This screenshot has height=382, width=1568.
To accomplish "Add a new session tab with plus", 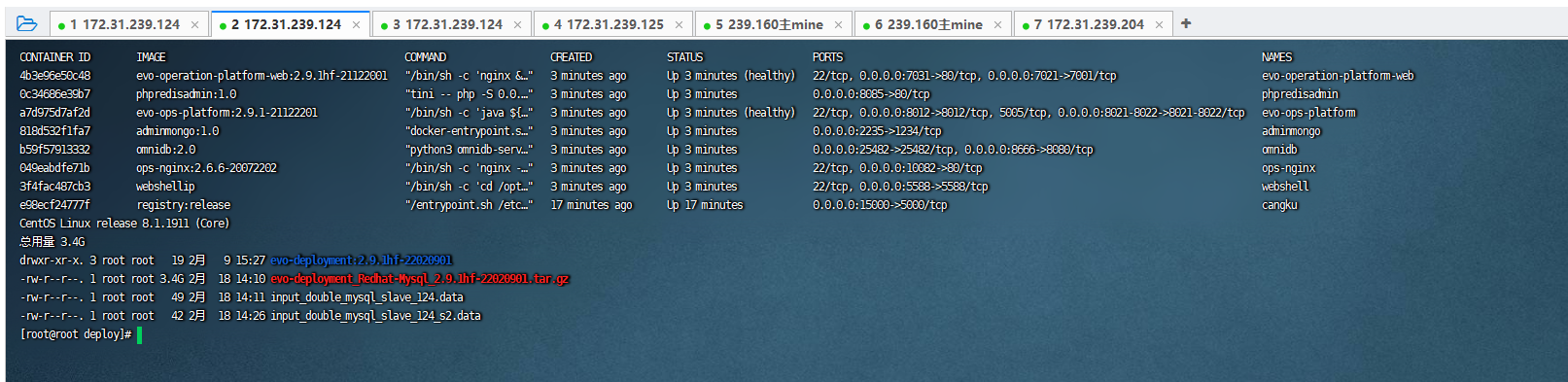I will (x=1186, y=23).
